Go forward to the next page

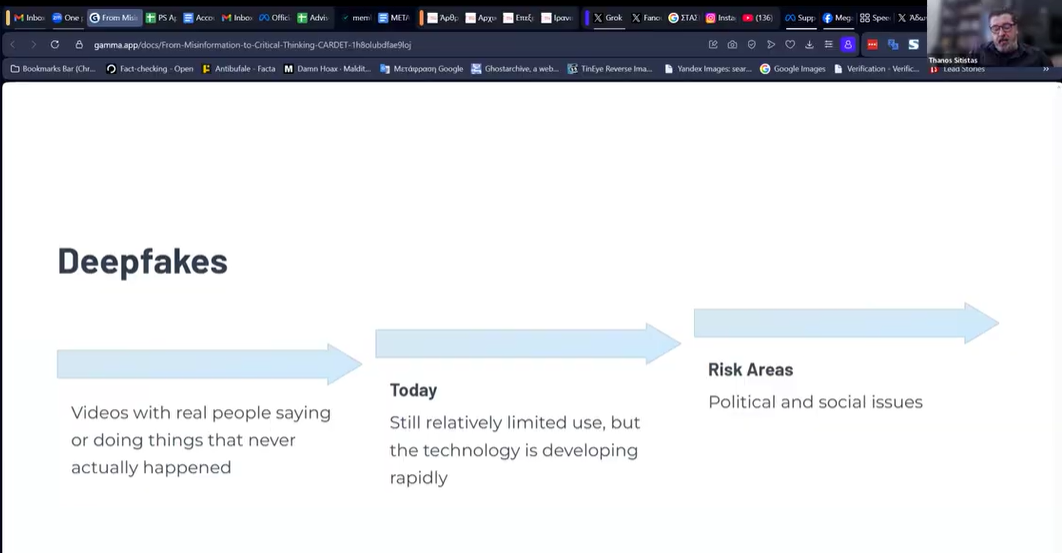point(33,45)
